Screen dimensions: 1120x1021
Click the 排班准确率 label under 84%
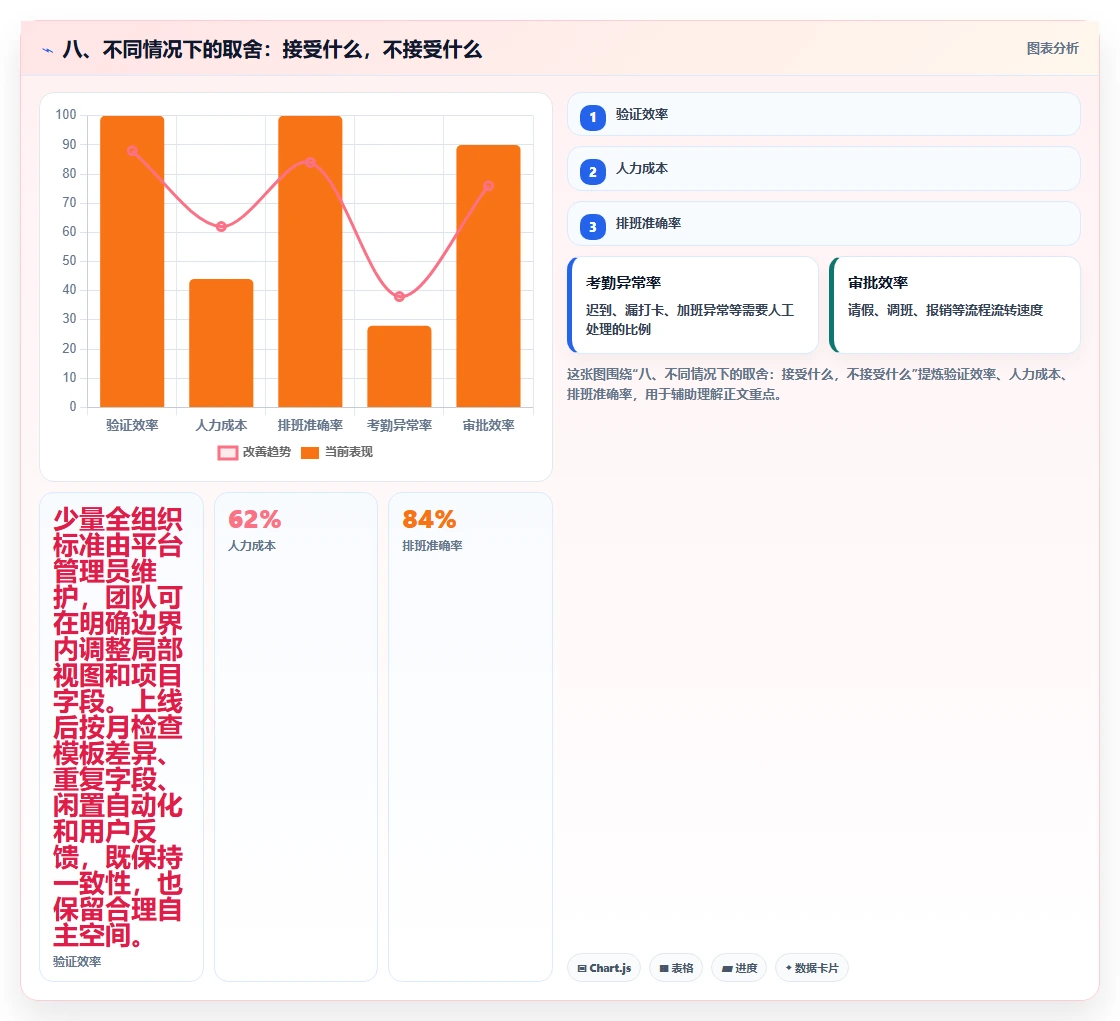pos(432,546)
